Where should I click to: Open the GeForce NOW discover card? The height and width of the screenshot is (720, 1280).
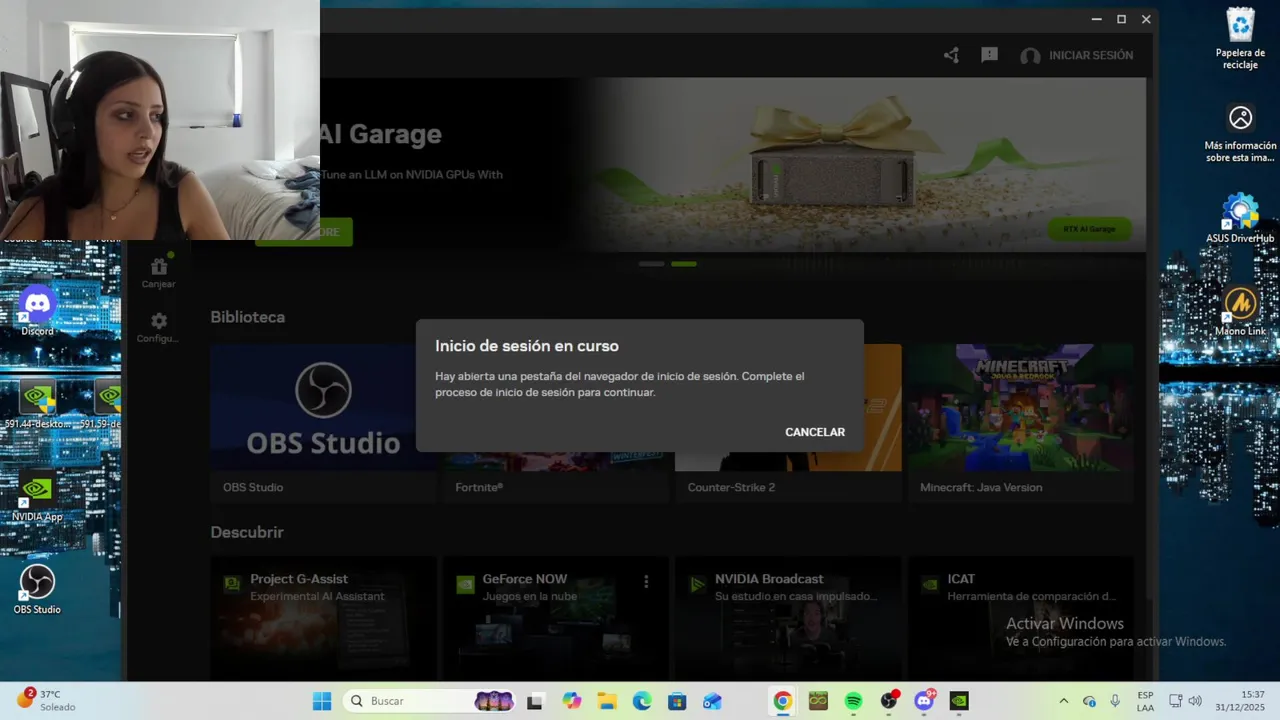pyautogui.click(x=555, y=618)
